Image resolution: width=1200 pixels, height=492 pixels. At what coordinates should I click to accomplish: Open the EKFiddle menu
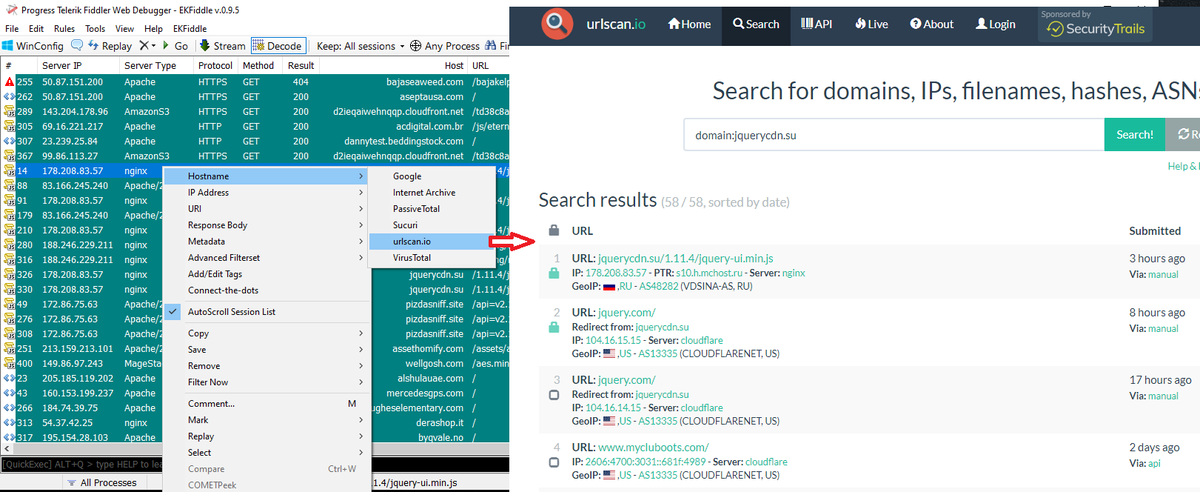tap(191, 29)
